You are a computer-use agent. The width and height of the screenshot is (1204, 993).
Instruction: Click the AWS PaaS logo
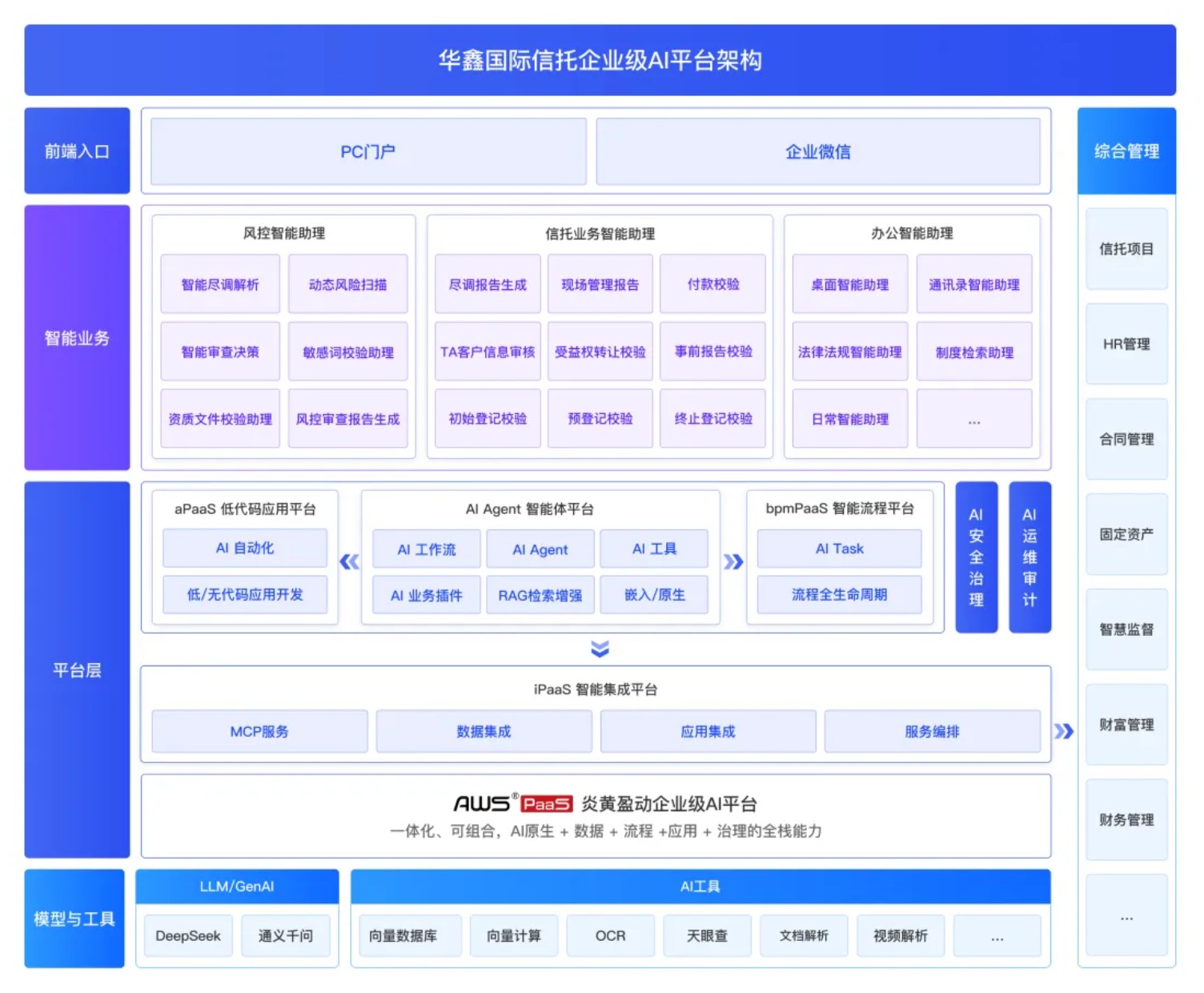(x=513, y=803)
